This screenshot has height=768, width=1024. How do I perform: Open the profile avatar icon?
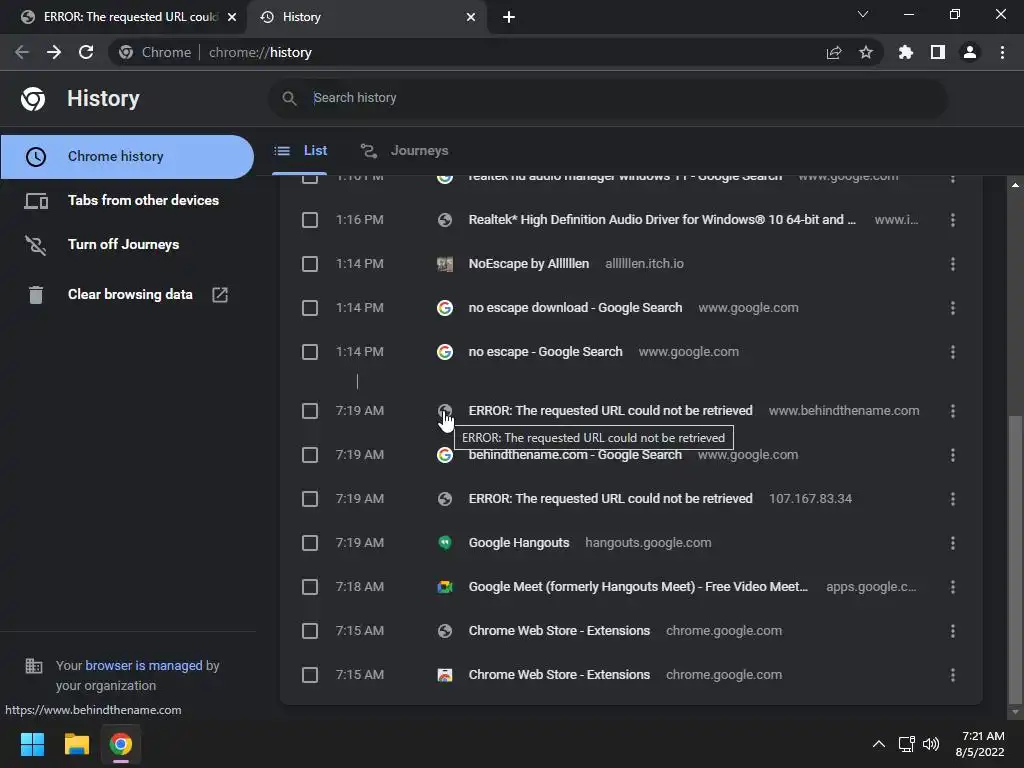[x=970, y=52]
